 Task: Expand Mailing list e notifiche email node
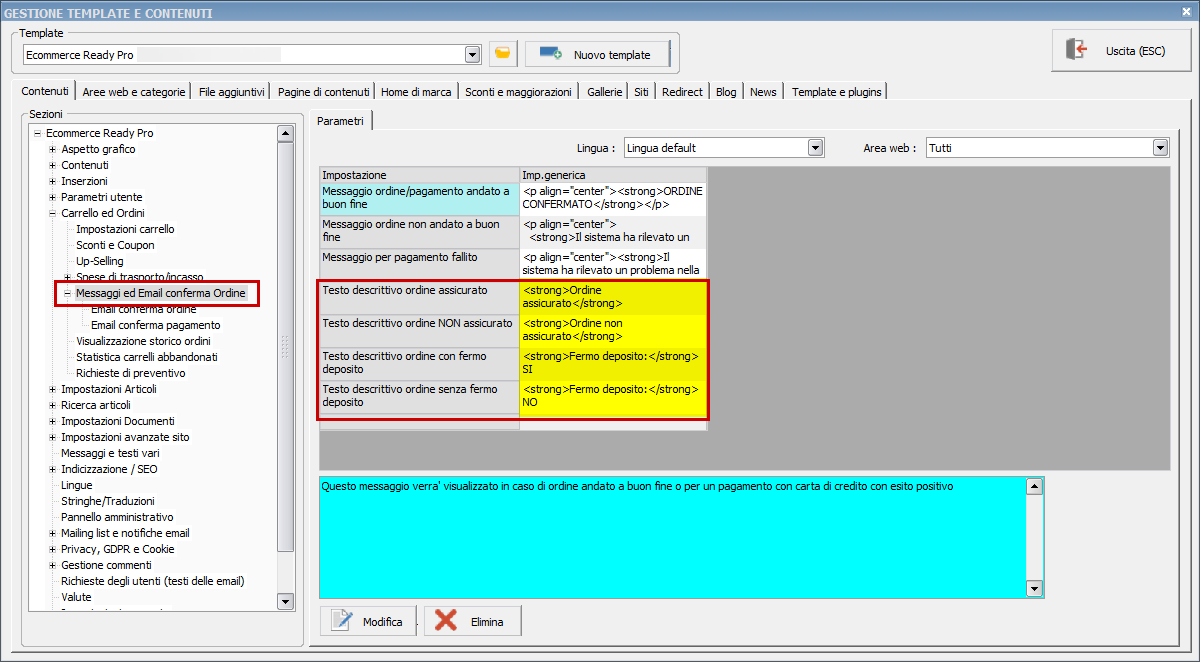point(52,533)
